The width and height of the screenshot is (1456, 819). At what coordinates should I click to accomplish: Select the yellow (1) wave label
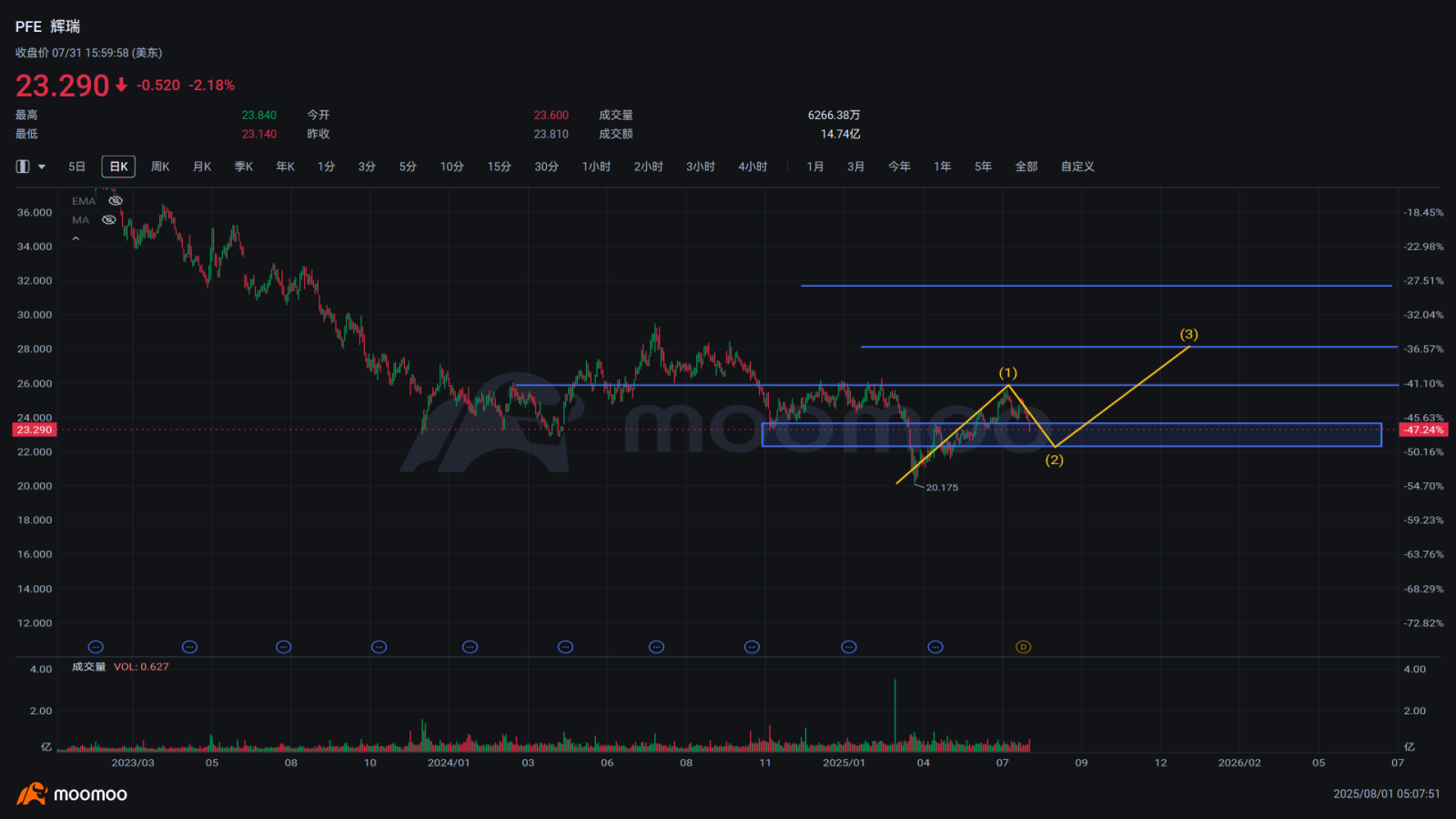click(x=1008, y=373)
